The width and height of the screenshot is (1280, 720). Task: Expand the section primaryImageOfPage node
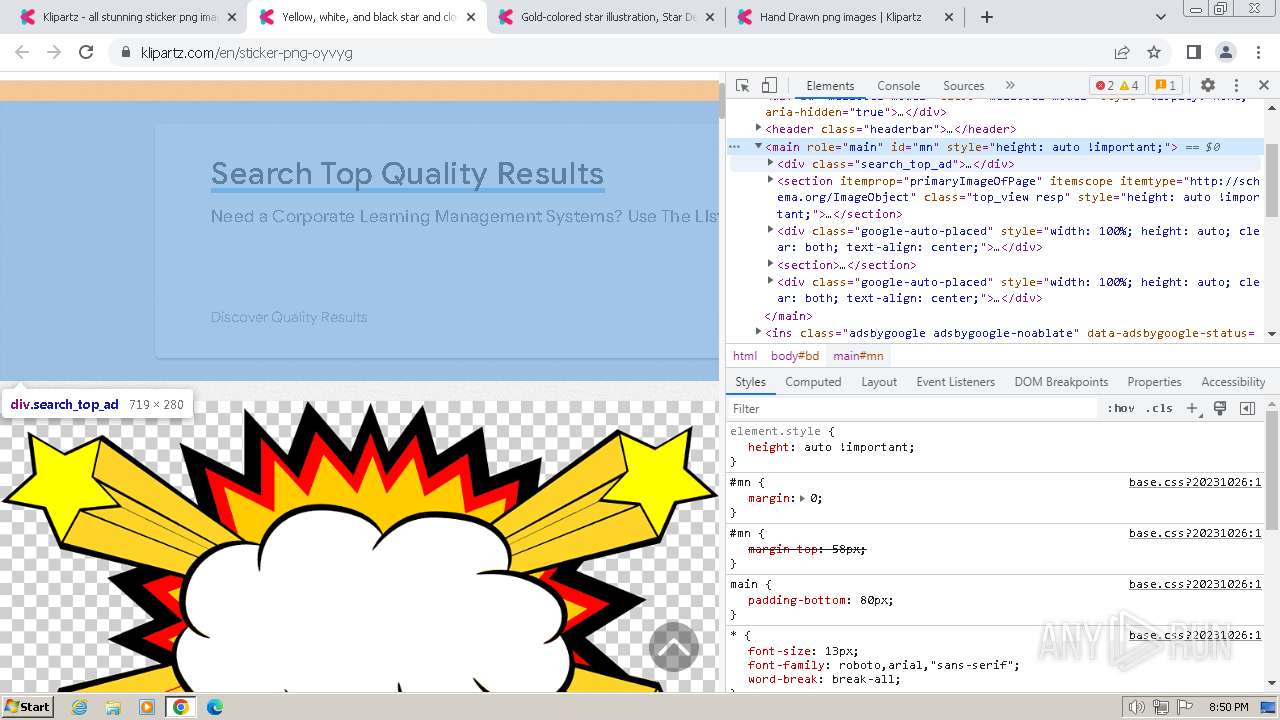click(771, 180)
